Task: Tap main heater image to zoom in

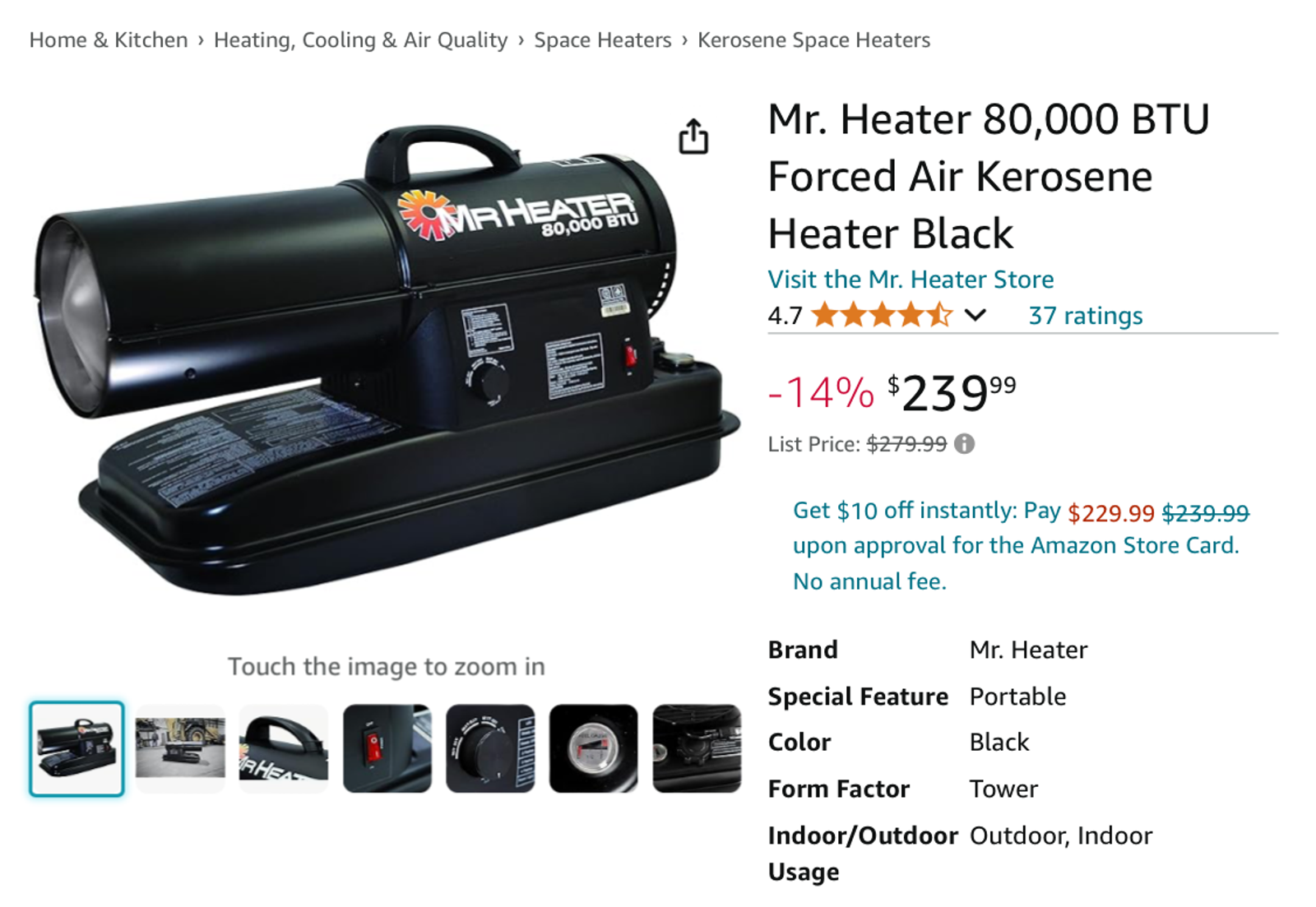Action: tap(387, 358)
